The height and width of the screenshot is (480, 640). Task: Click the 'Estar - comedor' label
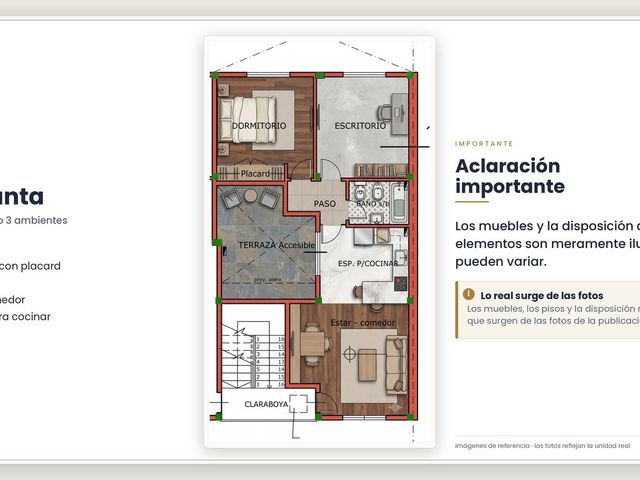tap(363, 323)
